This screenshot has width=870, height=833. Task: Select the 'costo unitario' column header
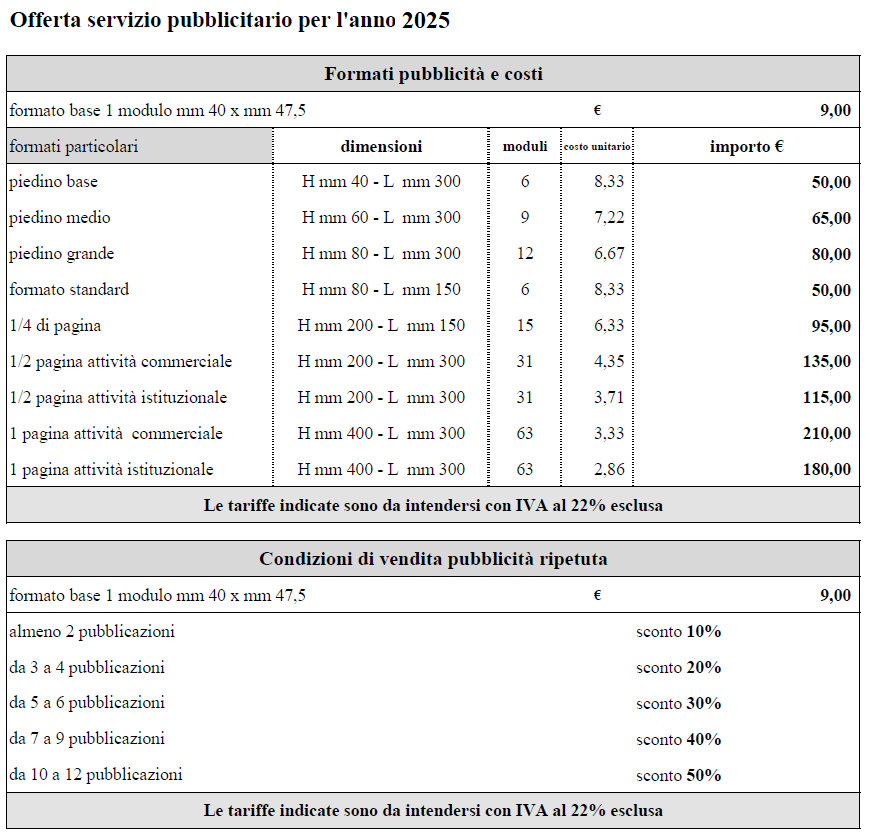click(x=597, y=147)
